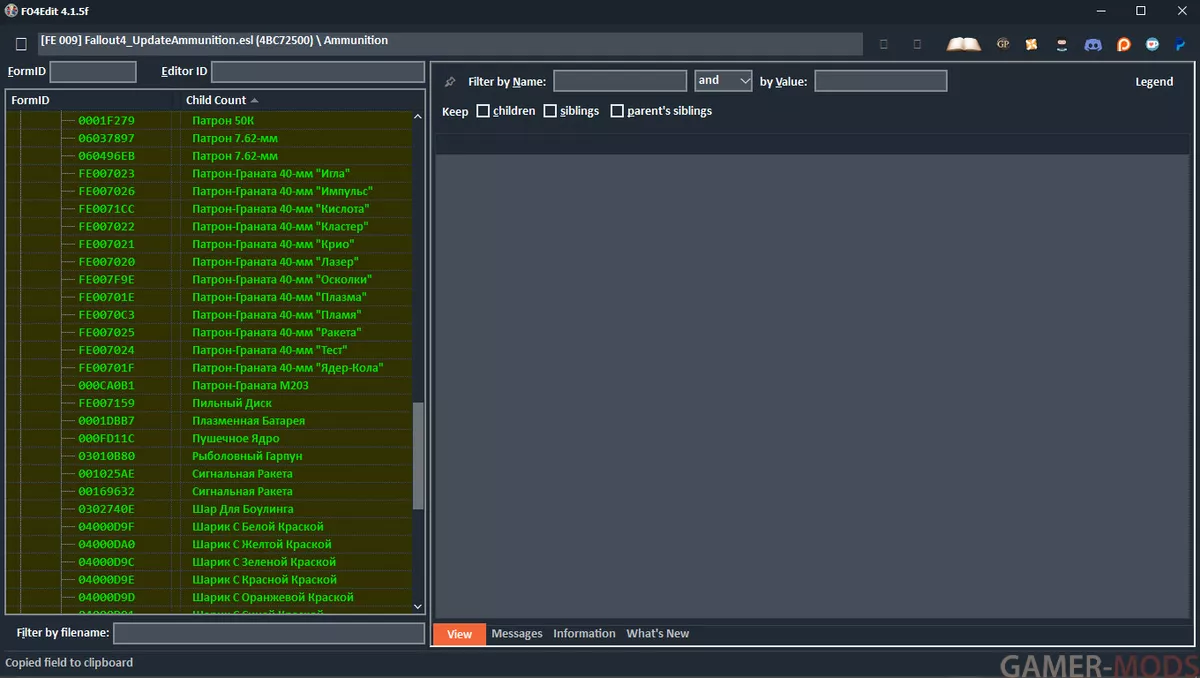1200x678 pixels.
Task: Switch to the View tab
Action: click(x=460, y=633)
